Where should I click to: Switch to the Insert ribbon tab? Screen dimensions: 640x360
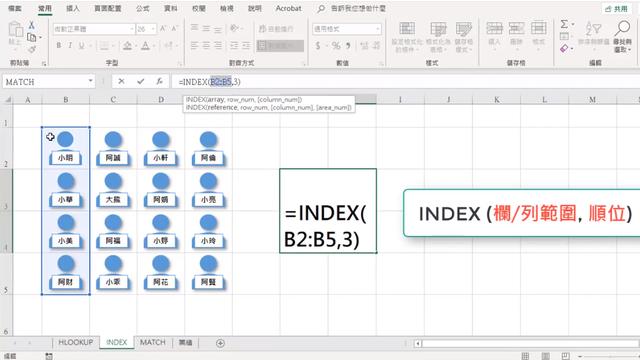pos(73,8)
